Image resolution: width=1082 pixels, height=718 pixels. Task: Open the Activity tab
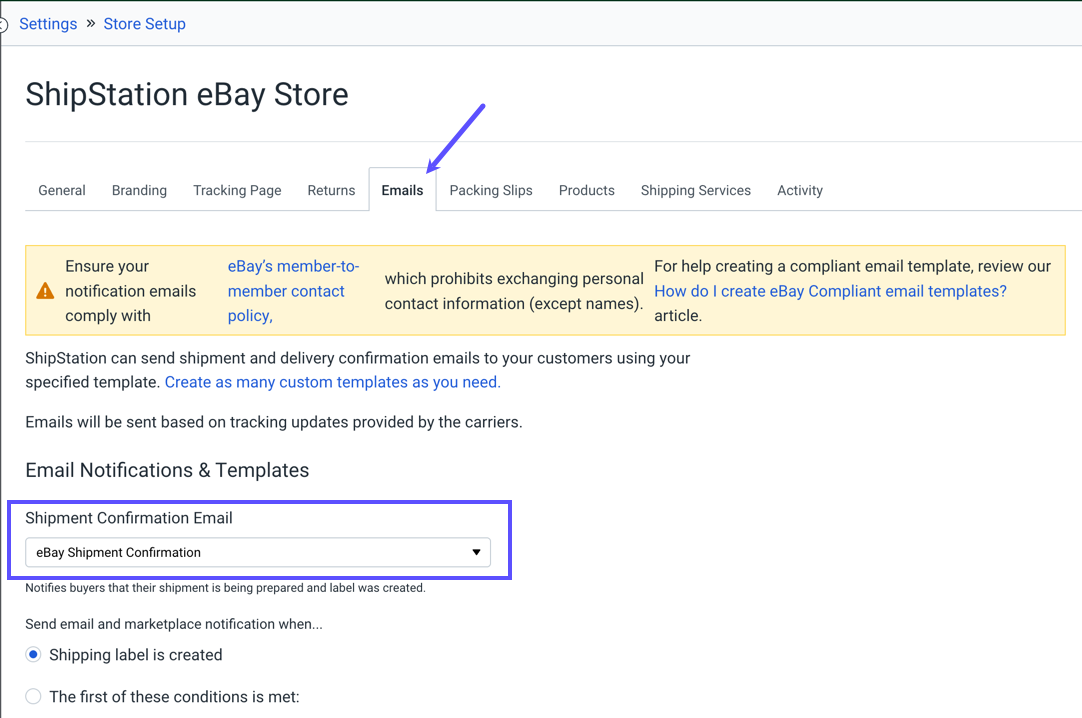pos(799,190)
